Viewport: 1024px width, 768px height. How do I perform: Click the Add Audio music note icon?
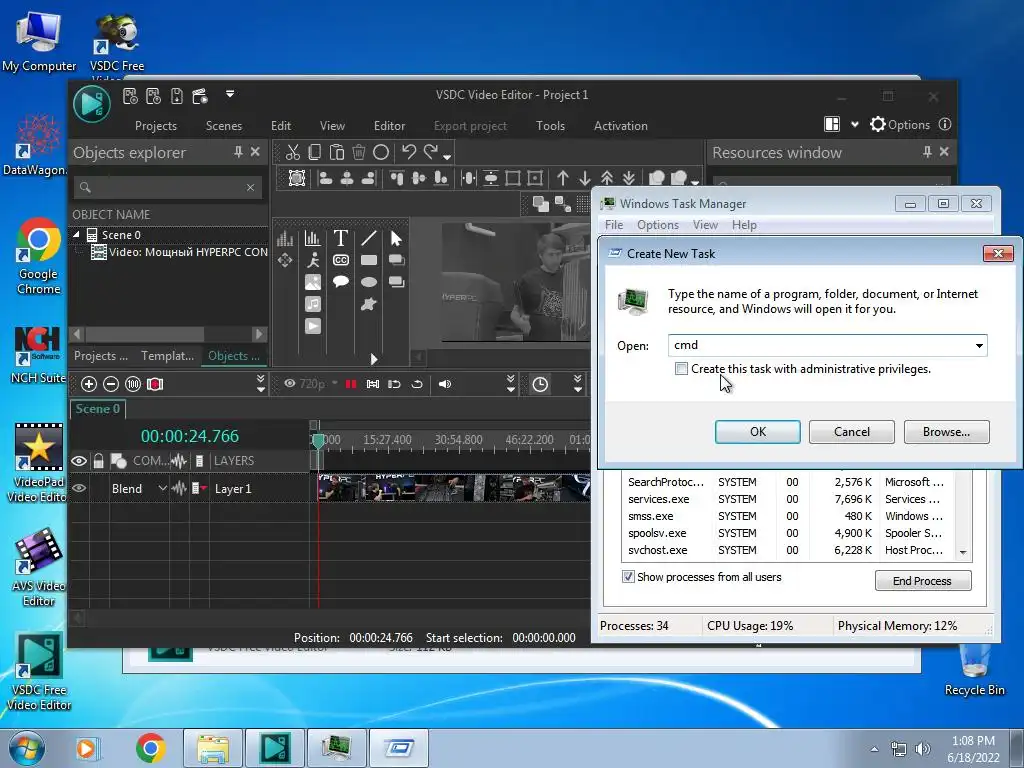coord(313,304)
